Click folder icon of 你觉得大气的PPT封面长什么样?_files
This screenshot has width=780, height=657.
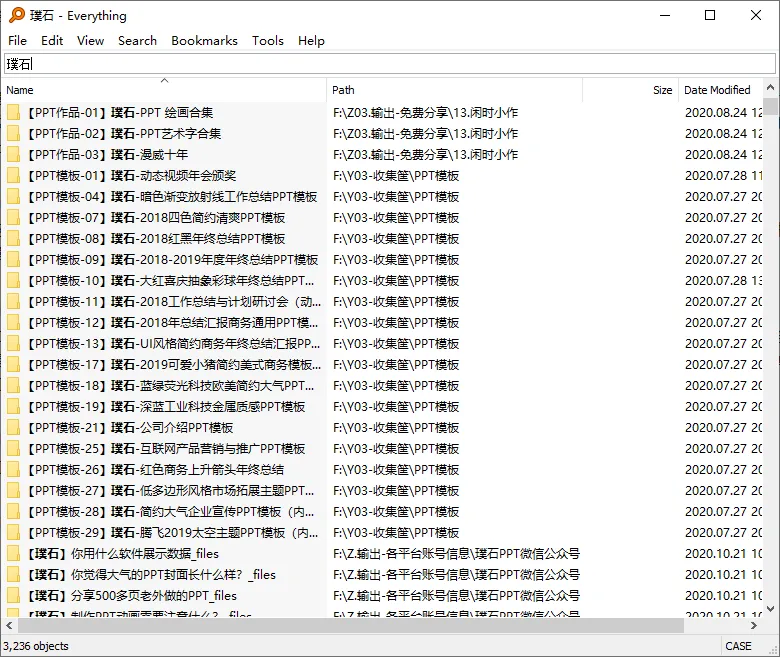coord(13,575)
